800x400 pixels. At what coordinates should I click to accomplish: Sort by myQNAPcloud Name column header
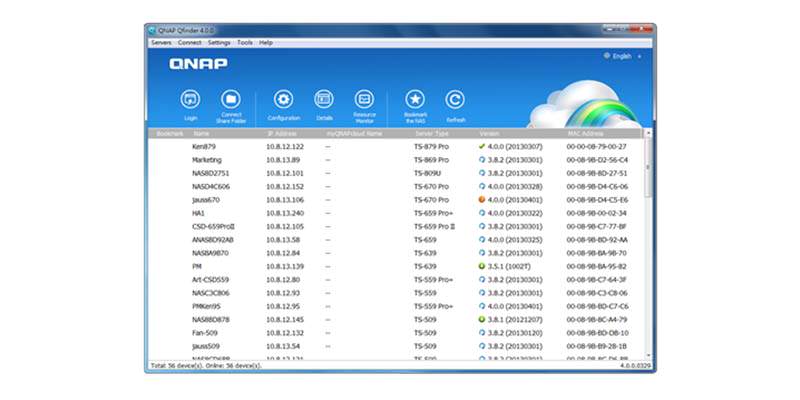[354, 134]
